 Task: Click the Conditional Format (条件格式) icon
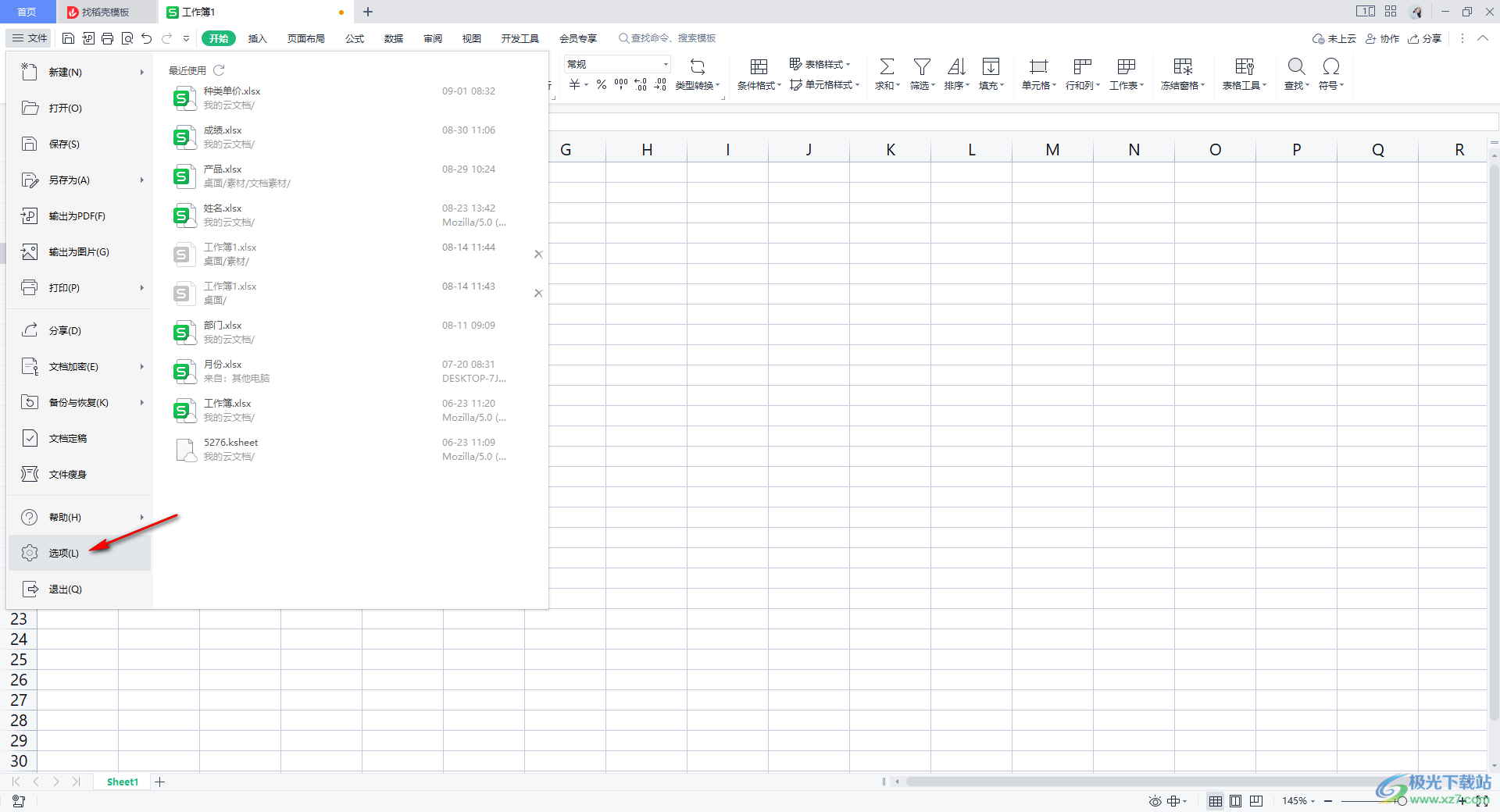point(759,66)
